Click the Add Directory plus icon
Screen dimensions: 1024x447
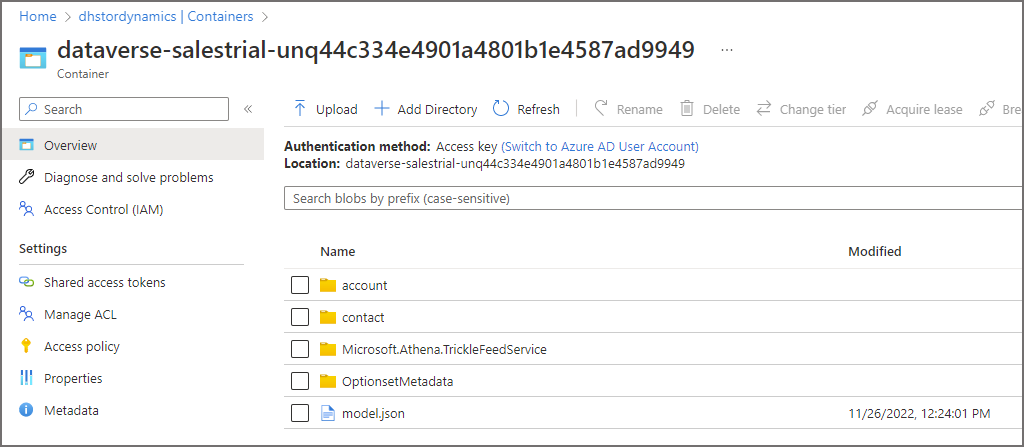tap(381, 108)
